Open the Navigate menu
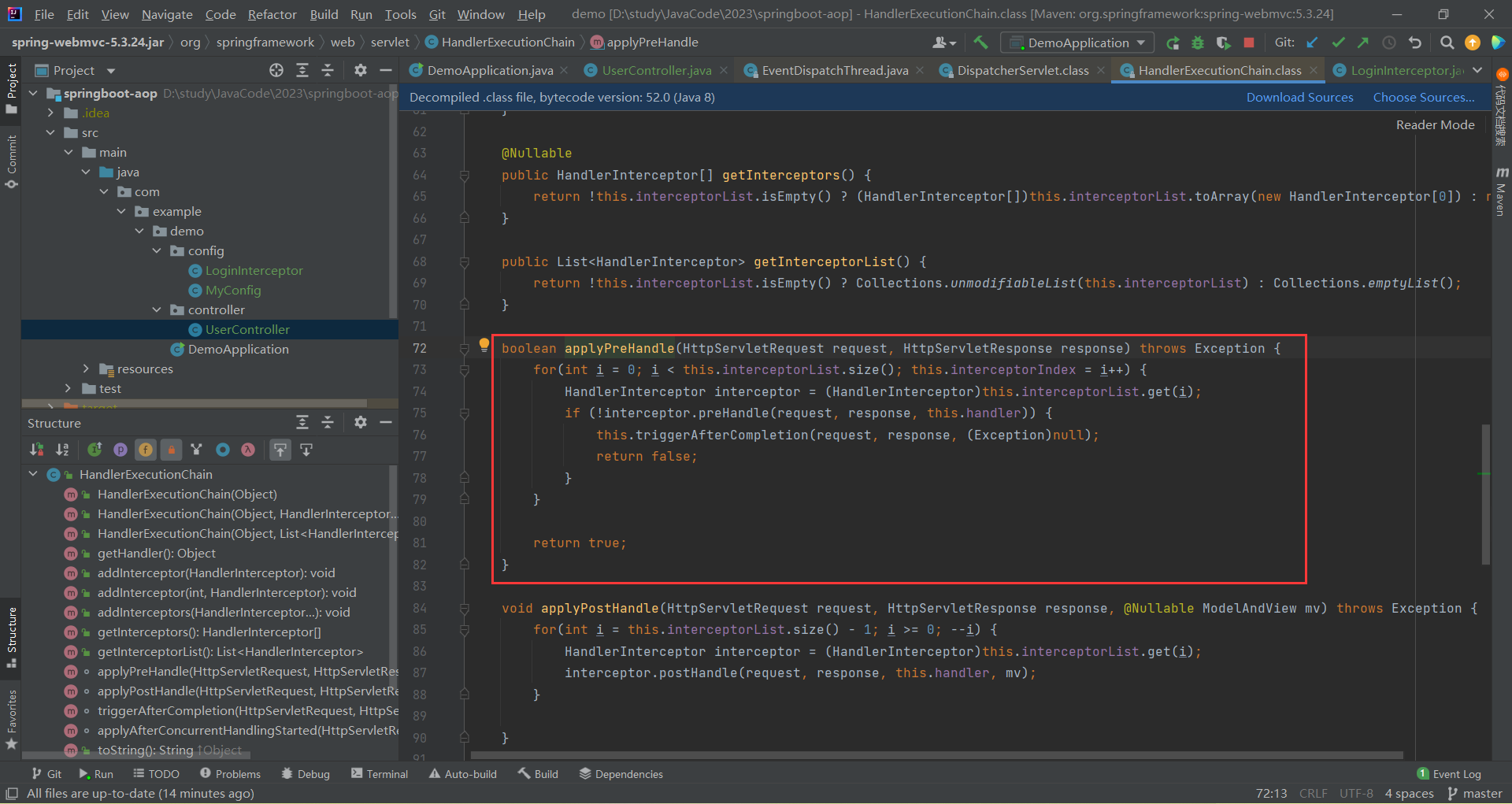 [167, 14]
